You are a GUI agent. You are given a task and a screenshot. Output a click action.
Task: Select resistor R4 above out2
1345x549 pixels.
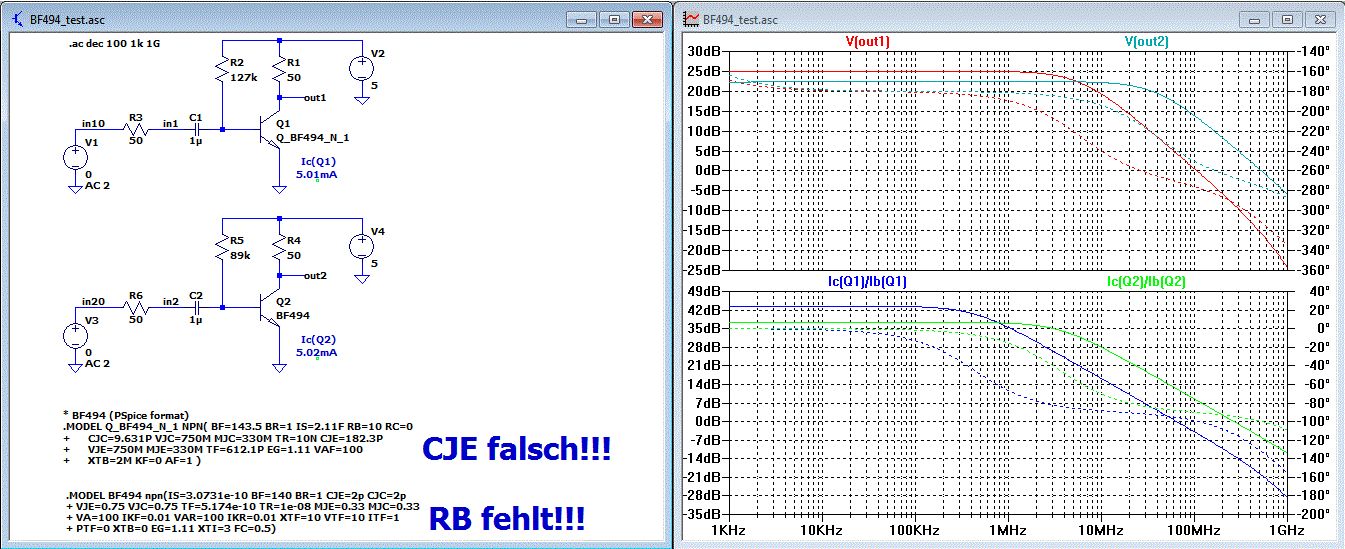277,246
